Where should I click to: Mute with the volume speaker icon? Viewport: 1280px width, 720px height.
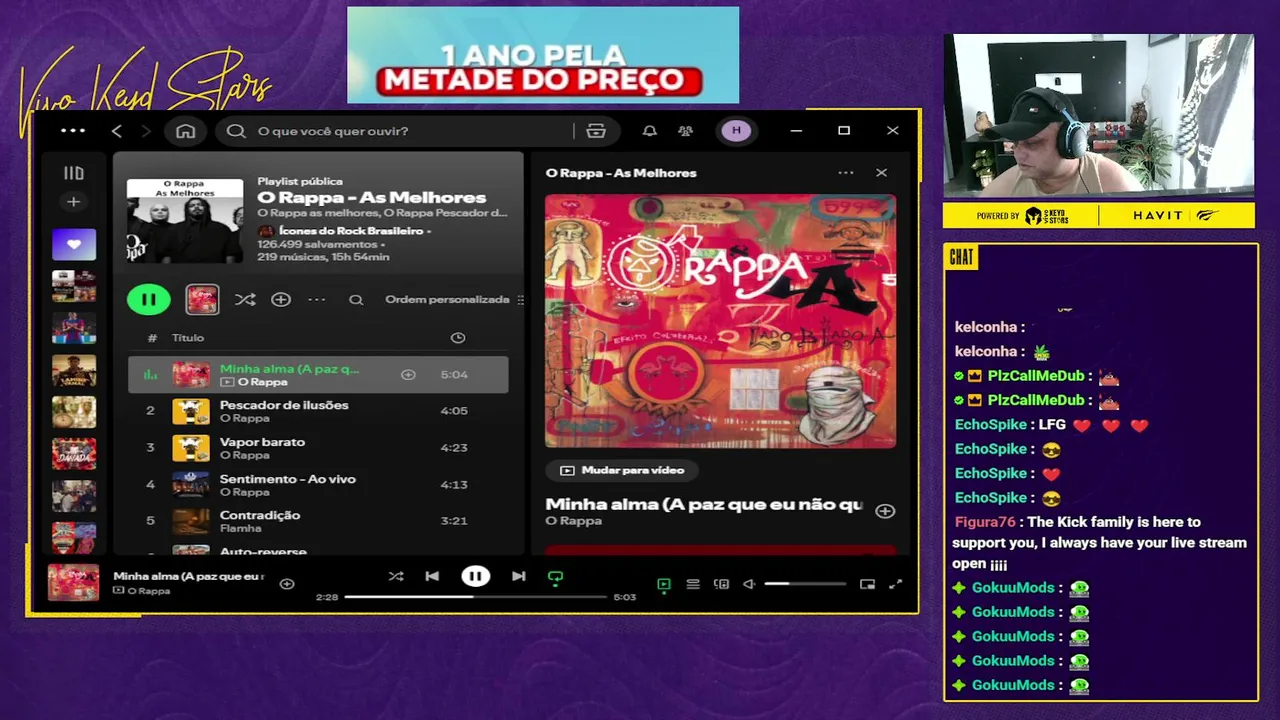click(749, 584)
